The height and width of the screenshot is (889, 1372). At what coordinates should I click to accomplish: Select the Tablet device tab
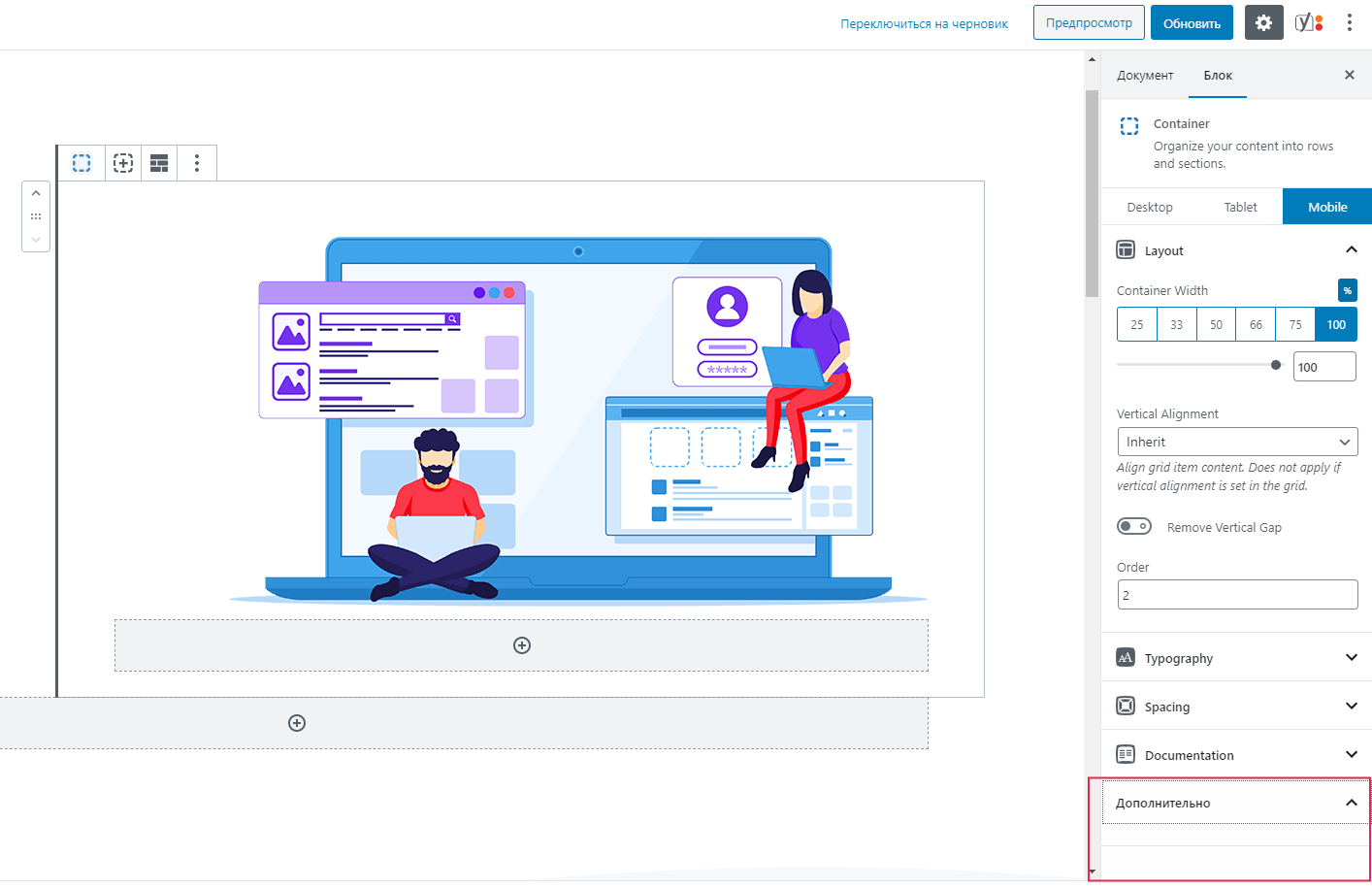[1240, 207]
